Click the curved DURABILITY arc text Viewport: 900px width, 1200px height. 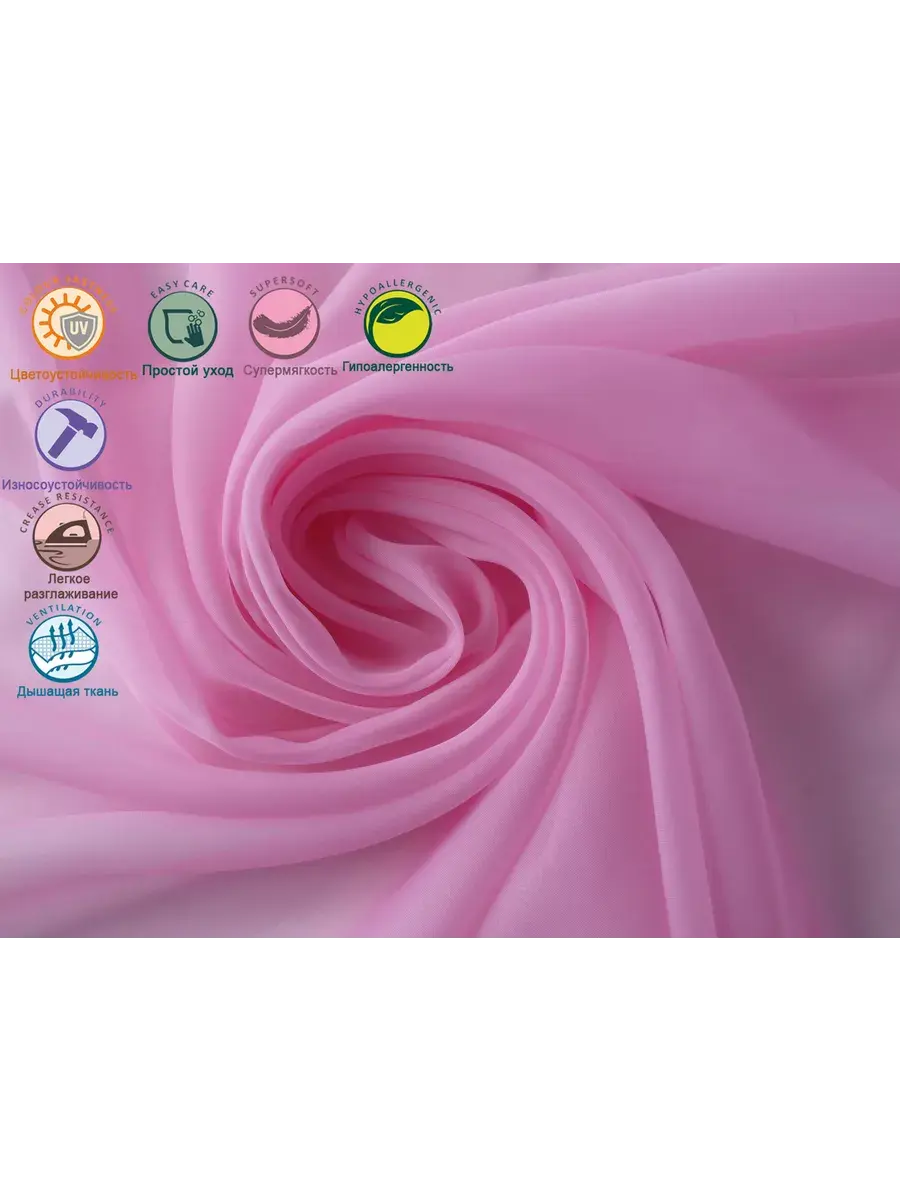click(70, 402)
